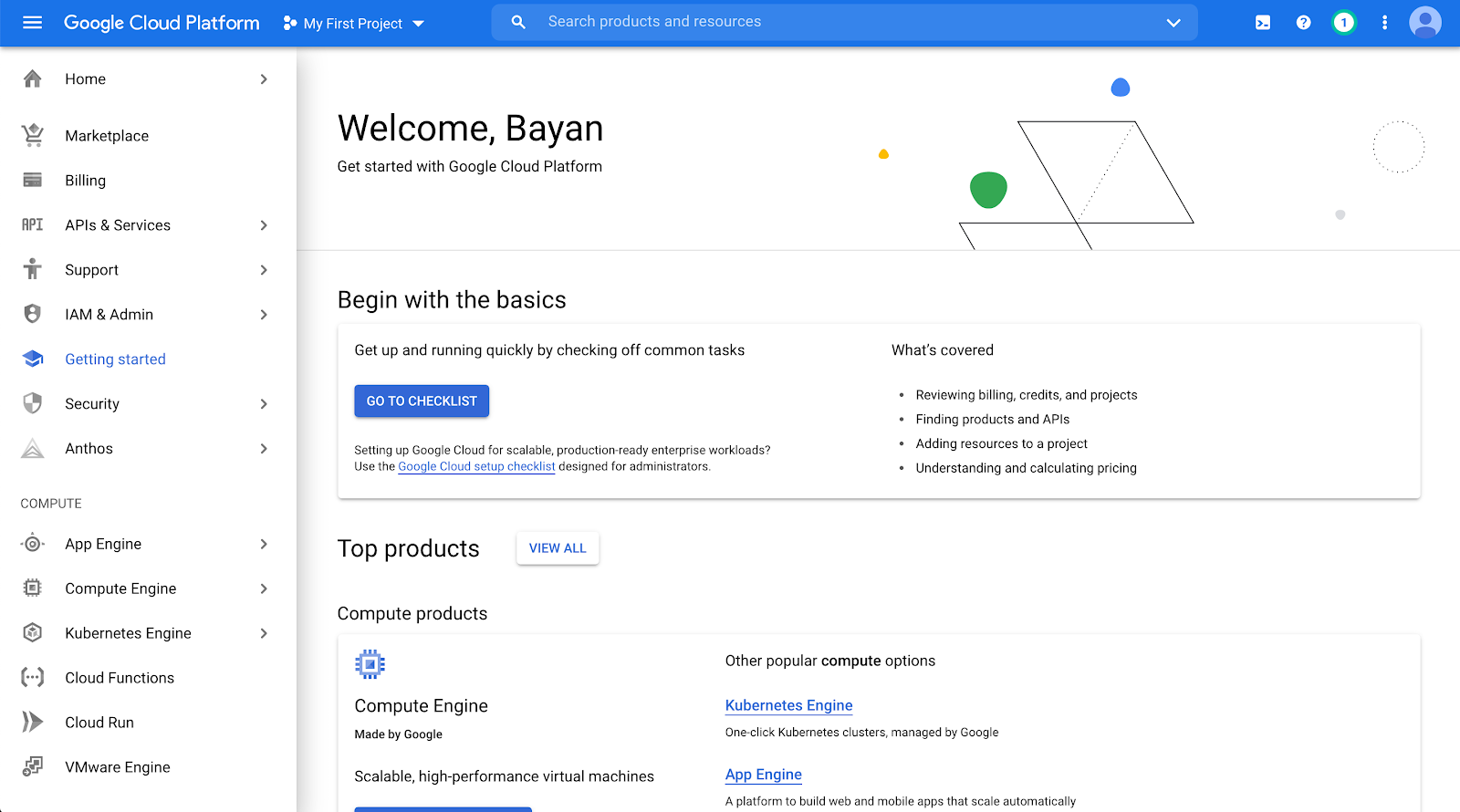1460x812 pixels.
Task: Open the three-dot settings menu
Action: point(1384,23)
